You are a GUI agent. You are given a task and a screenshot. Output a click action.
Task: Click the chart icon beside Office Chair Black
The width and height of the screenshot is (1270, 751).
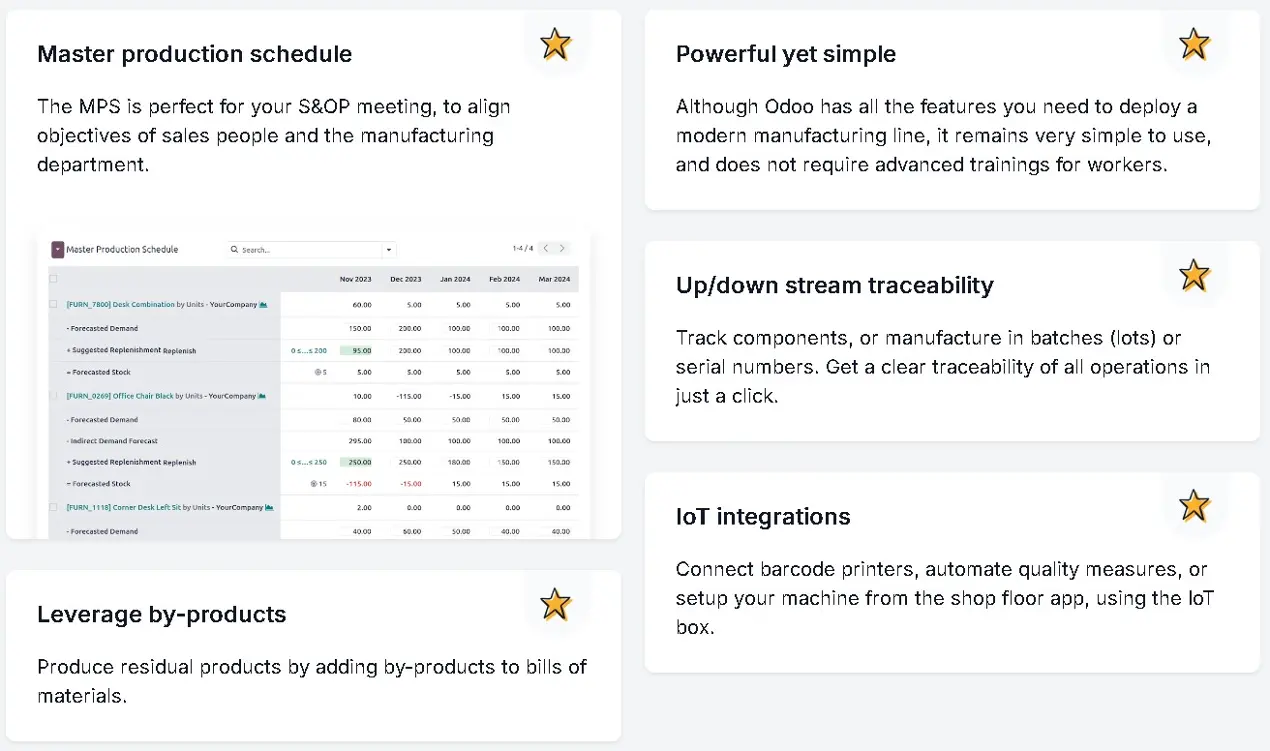pyautogui.click(x=263, y=396)
